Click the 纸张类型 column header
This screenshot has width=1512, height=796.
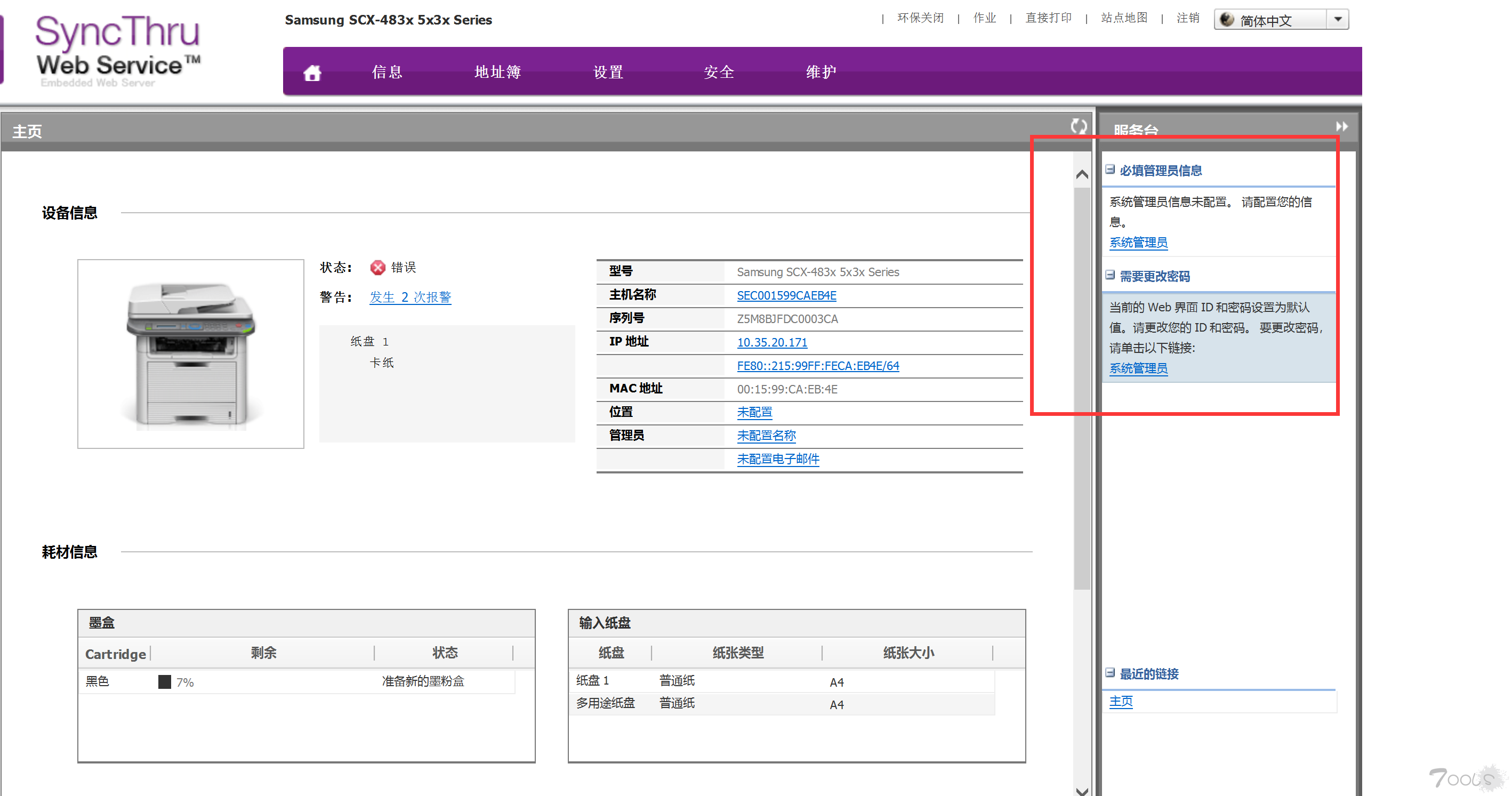(x=738, y=652)
